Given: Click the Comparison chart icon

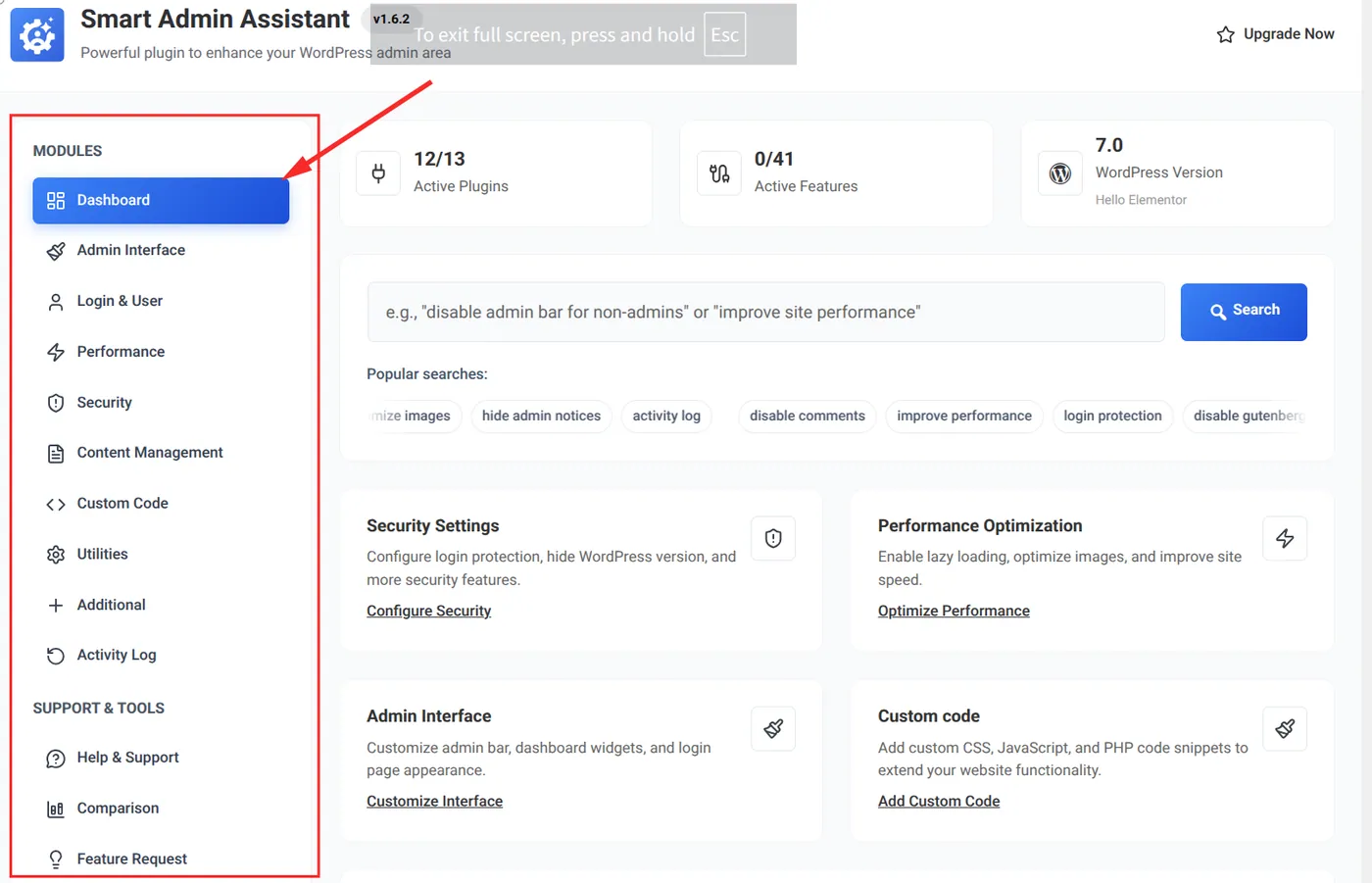Looking at the screenshot, I should point(56,809).
